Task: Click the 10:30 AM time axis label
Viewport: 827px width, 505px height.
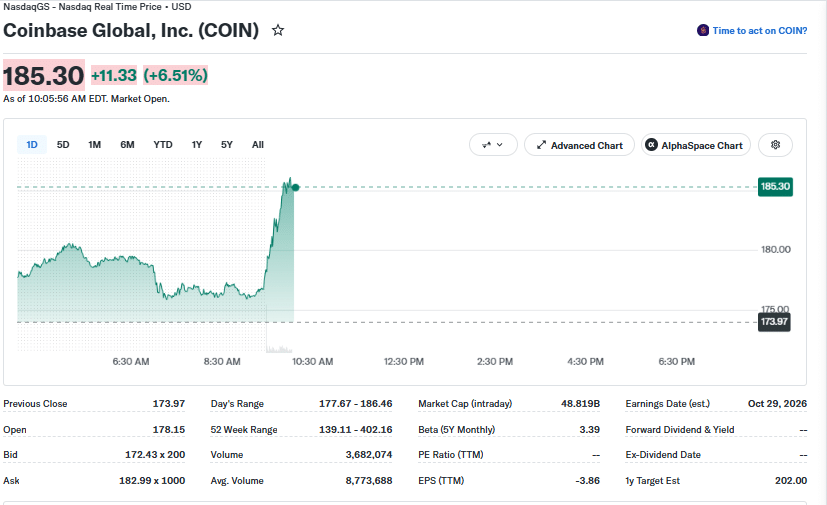Action: click(x=312, y=361)
